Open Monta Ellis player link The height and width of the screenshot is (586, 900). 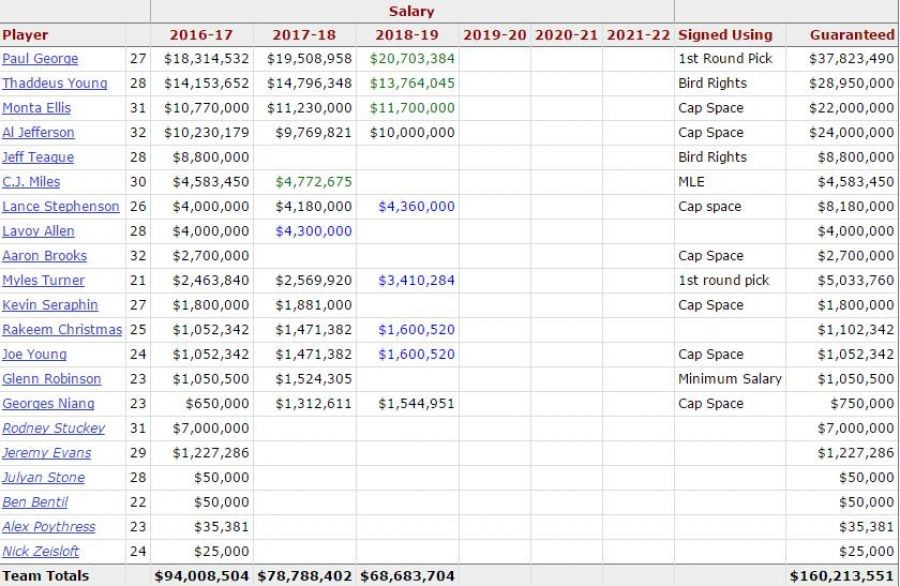click(x=37, y=108)
